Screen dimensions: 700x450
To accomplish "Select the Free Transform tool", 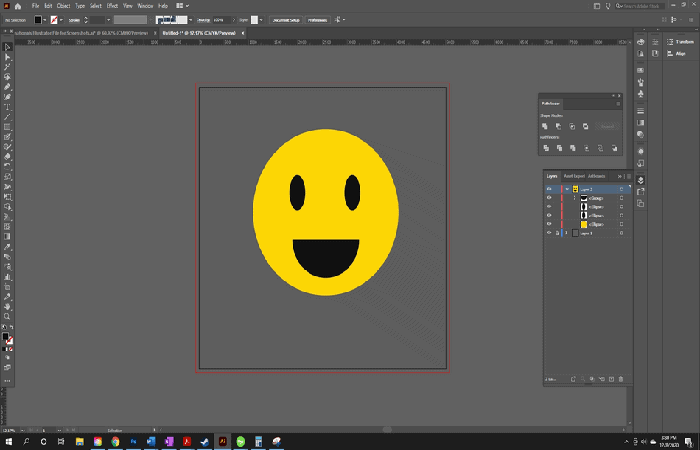I will tap(7, 197).
